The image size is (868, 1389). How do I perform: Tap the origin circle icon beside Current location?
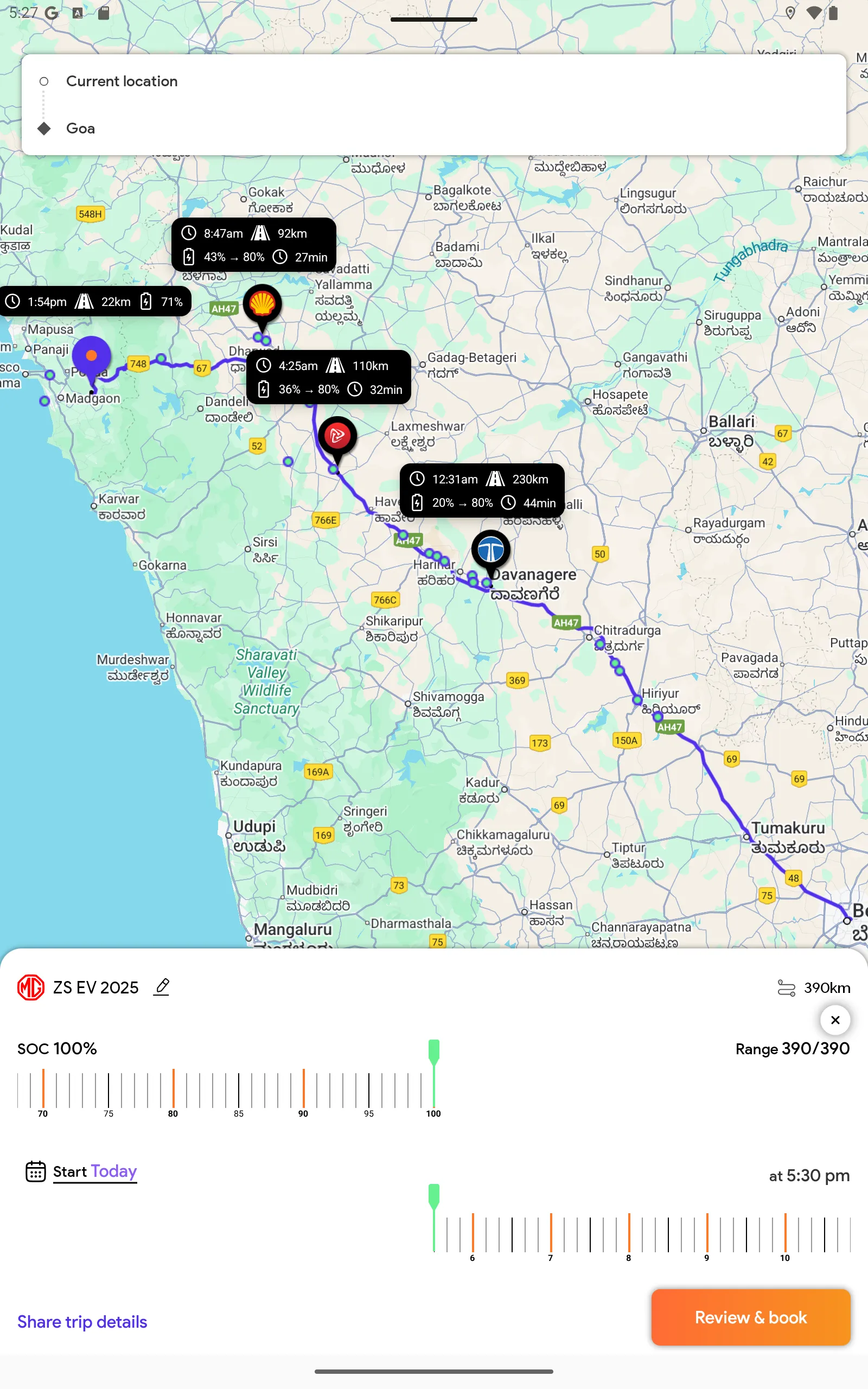click(x=43, y=81)
